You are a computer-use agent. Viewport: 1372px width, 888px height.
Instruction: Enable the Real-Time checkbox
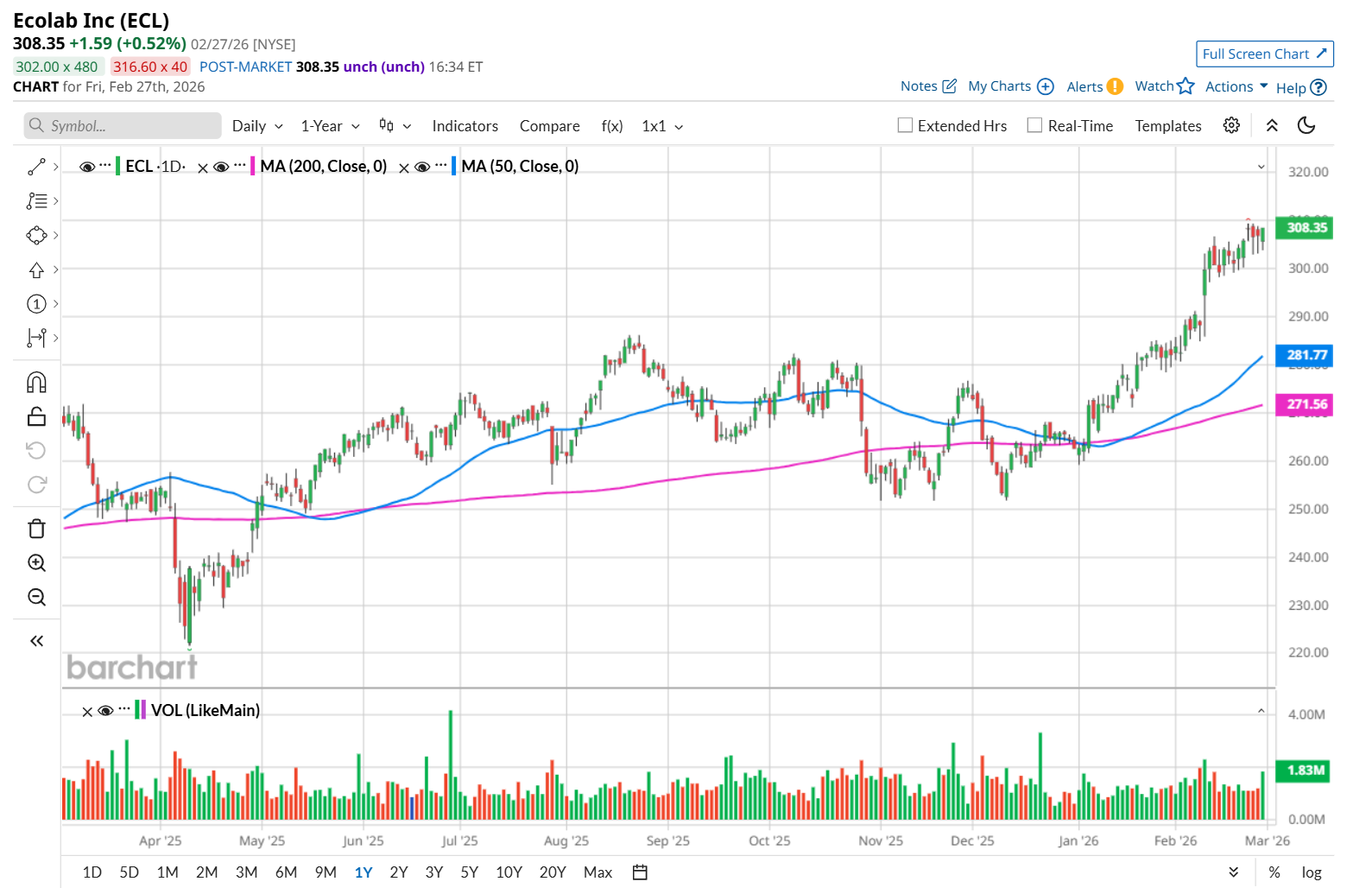1034,126
